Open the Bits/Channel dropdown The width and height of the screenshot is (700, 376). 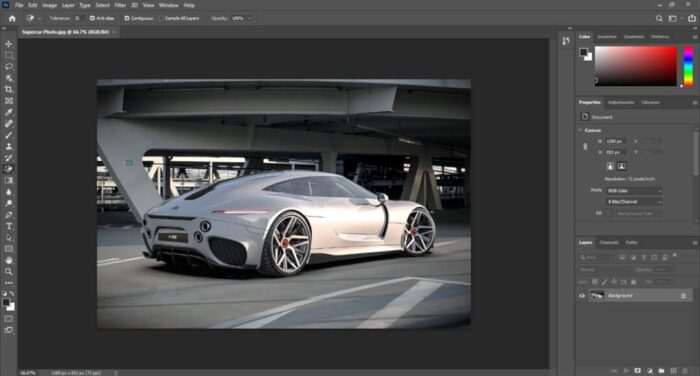[634, 202]
